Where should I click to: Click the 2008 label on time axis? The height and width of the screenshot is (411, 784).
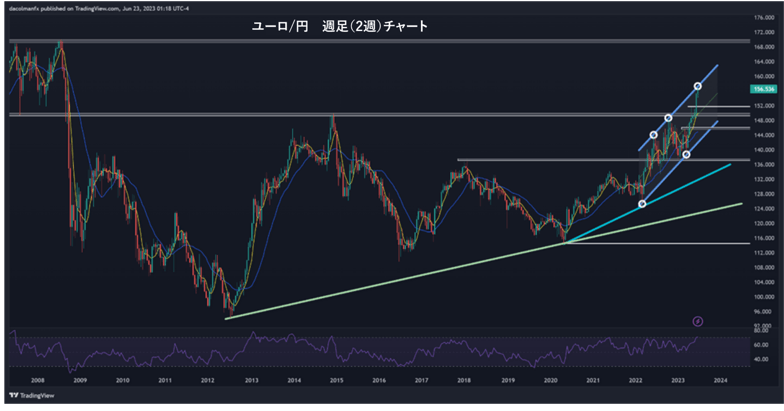tap(38, 380)
